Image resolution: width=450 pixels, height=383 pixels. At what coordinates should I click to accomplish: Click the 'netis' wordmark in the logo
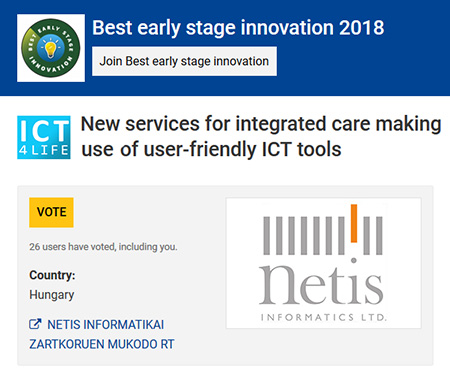tap(321, 285)
